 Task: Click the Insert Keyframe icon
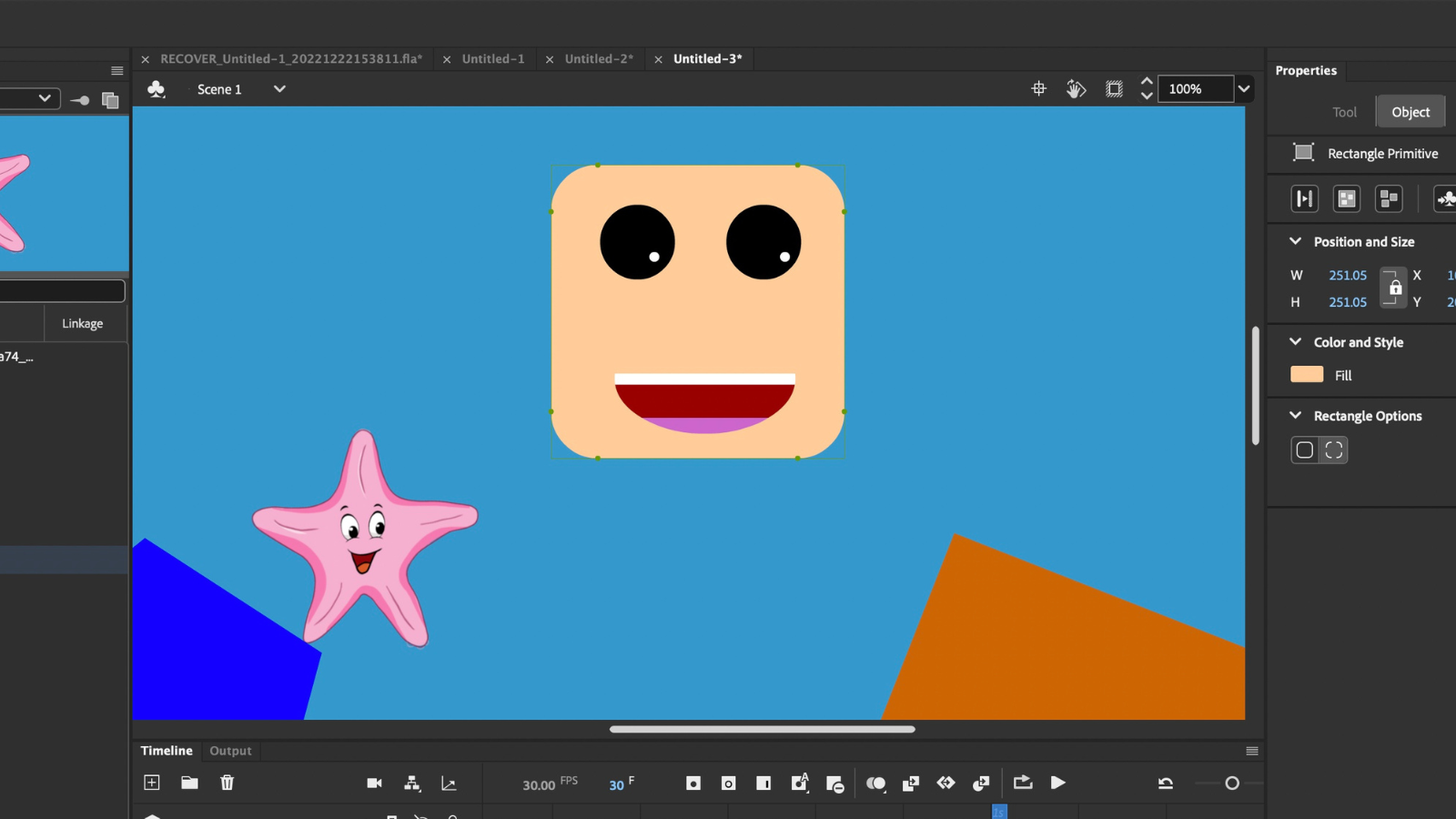click(x=693, y=783)
